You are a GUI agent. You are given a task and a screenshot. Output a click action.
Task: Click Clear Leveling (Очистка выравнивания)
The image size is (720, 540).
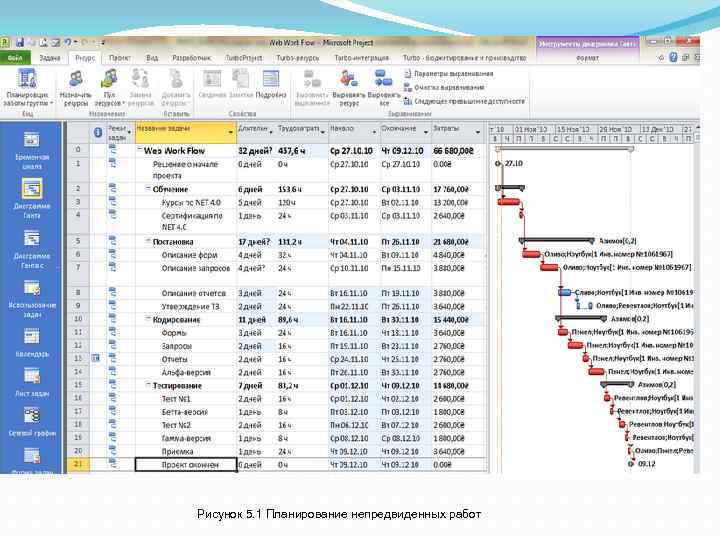point(444,87)
